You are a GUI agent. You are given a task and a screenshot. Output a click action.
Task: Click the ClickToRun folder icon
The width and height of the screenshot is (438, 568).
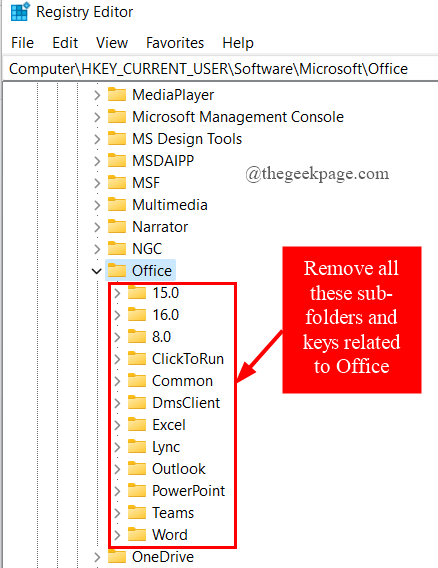click(137, 358)
